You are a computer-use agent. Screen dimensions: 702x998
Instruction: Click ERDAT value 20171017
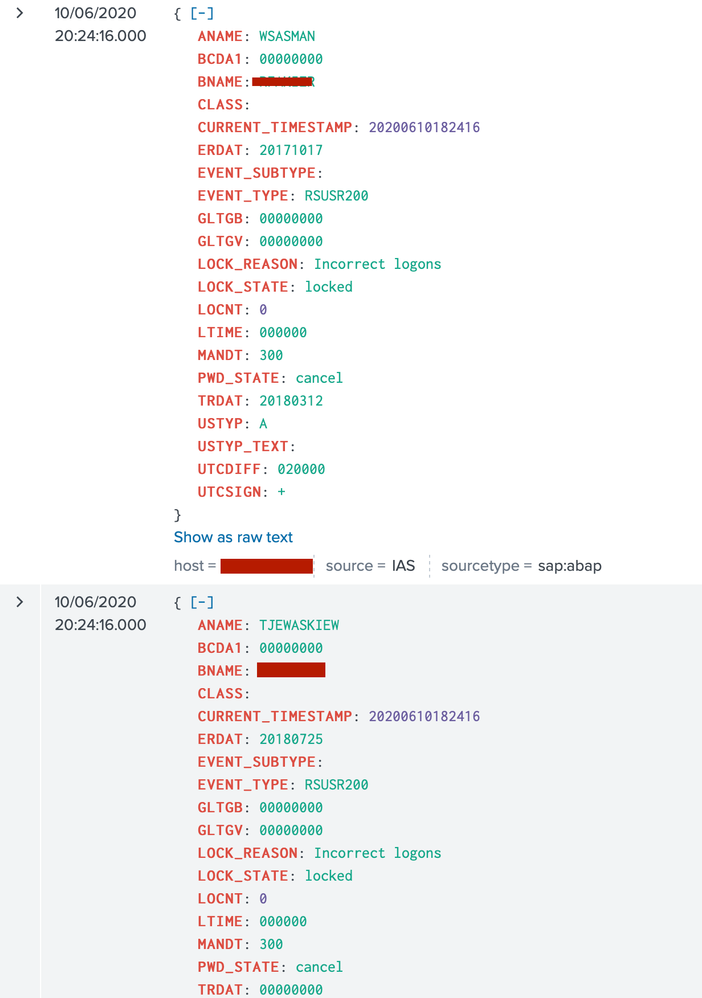291,150
